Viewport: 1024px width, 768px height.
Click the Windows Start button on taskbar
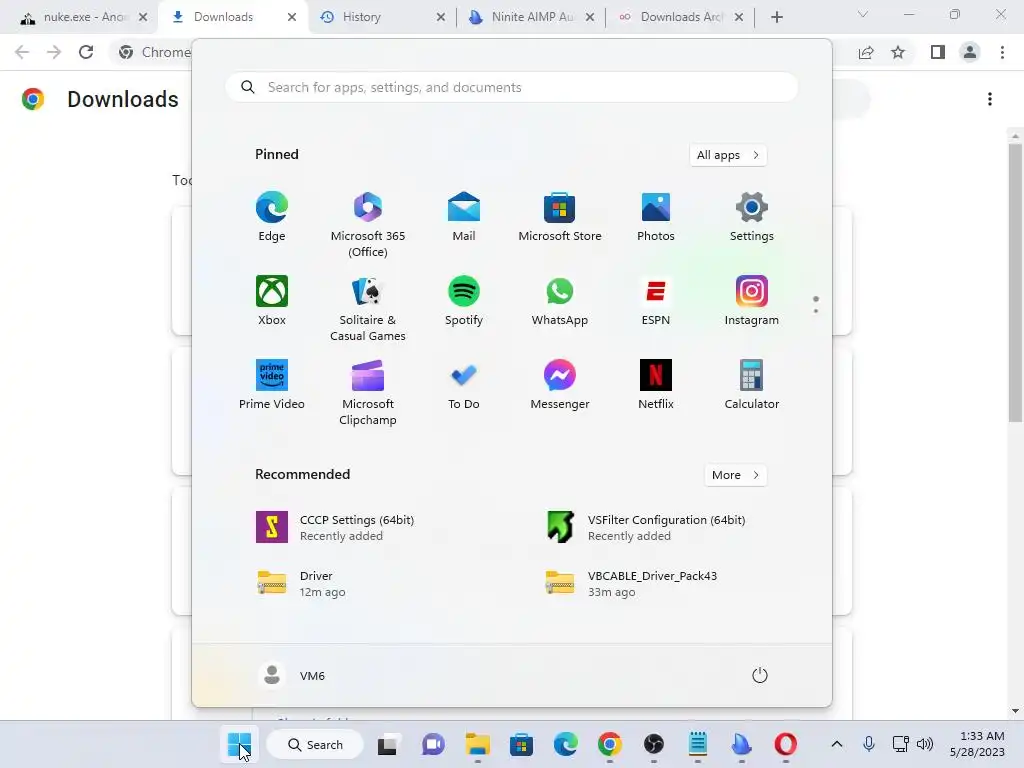coord(239,744)
